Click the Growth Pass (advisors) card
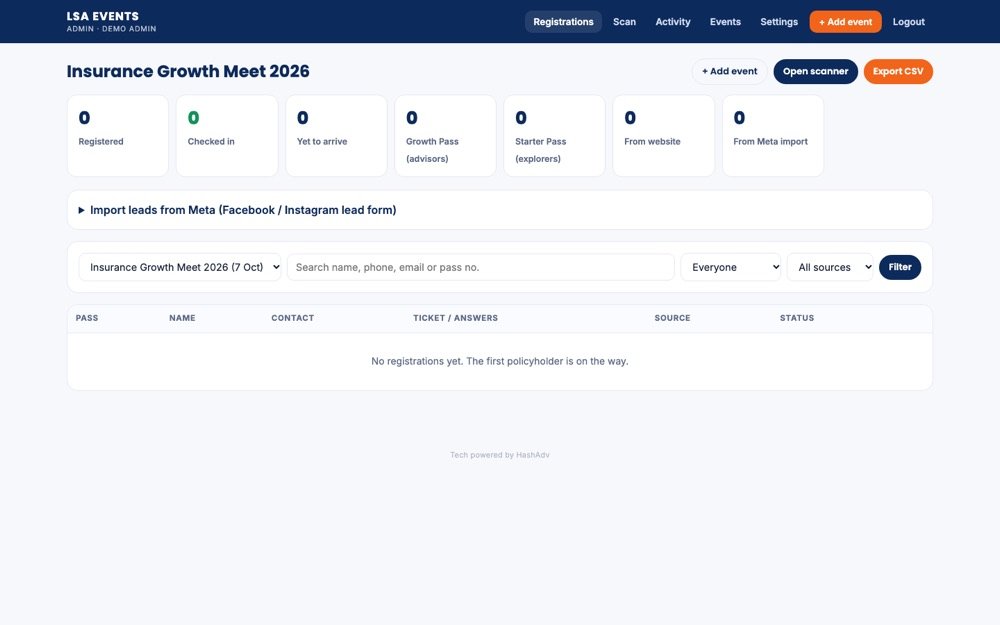Image resolution: width=1000 pixels, height=625 pixels. click(x=445, y=136)
